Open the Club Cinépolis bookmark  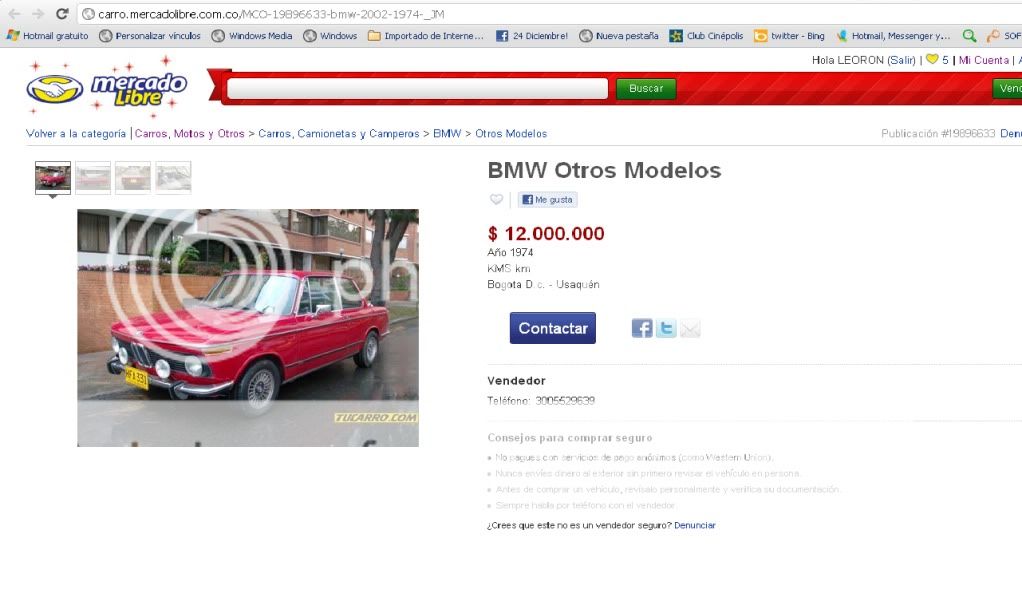point(706,36)
